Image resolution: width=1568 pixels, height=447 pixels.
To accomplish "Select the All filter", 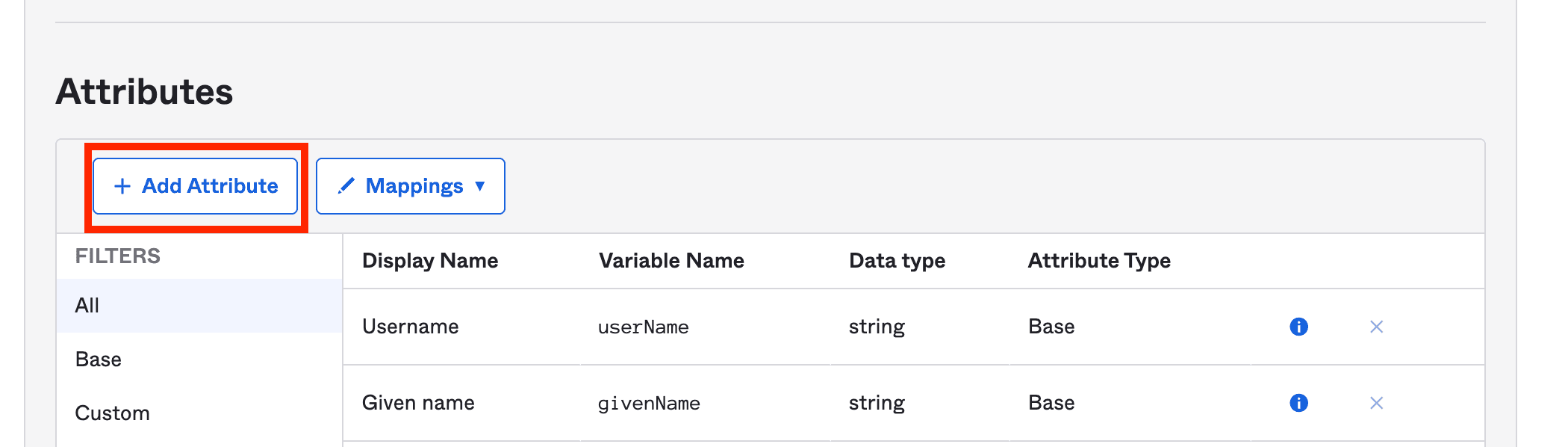I will [87, 305].
